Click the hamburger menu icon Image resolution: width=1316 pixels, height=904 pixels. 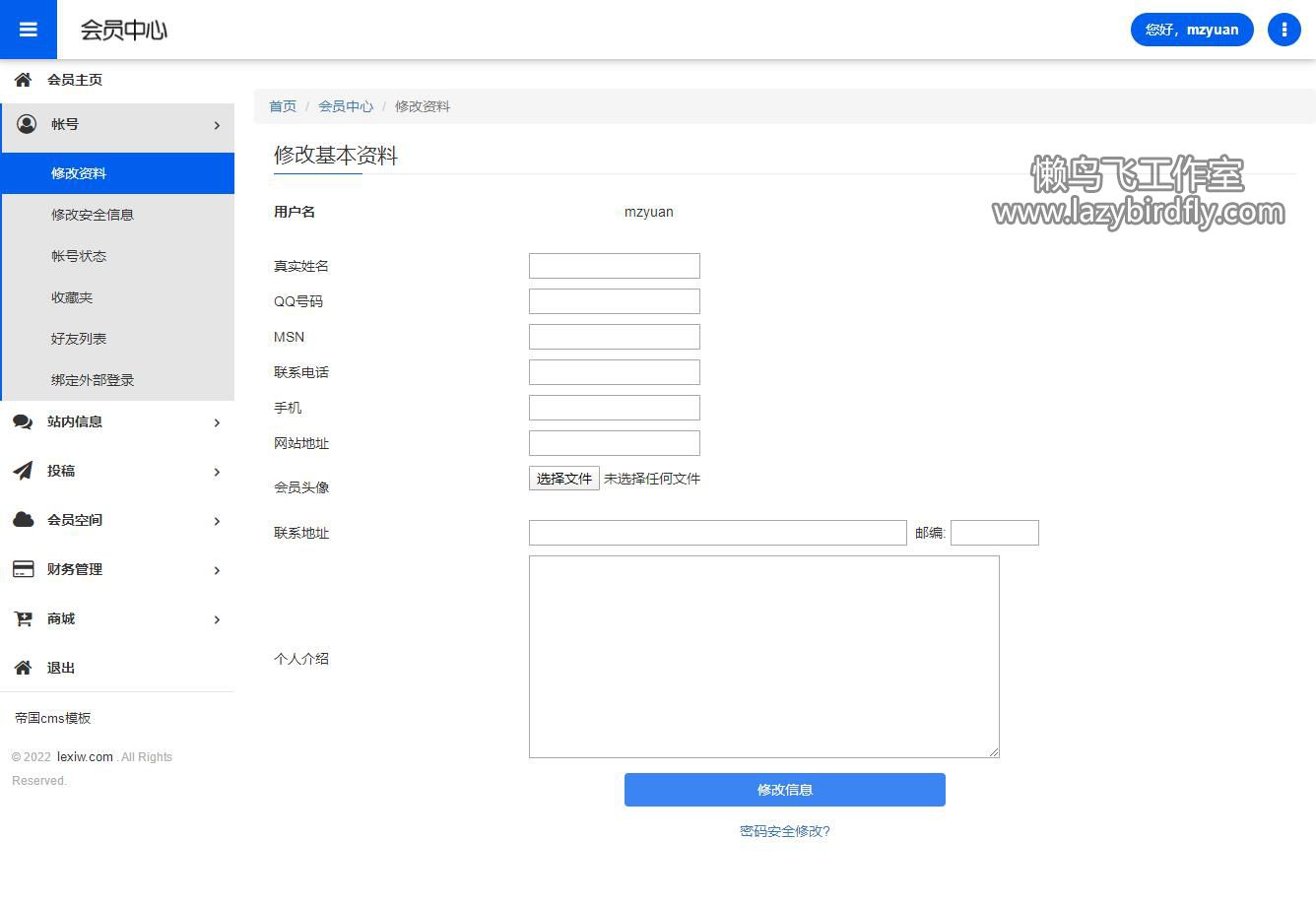[x=29, y=30]
